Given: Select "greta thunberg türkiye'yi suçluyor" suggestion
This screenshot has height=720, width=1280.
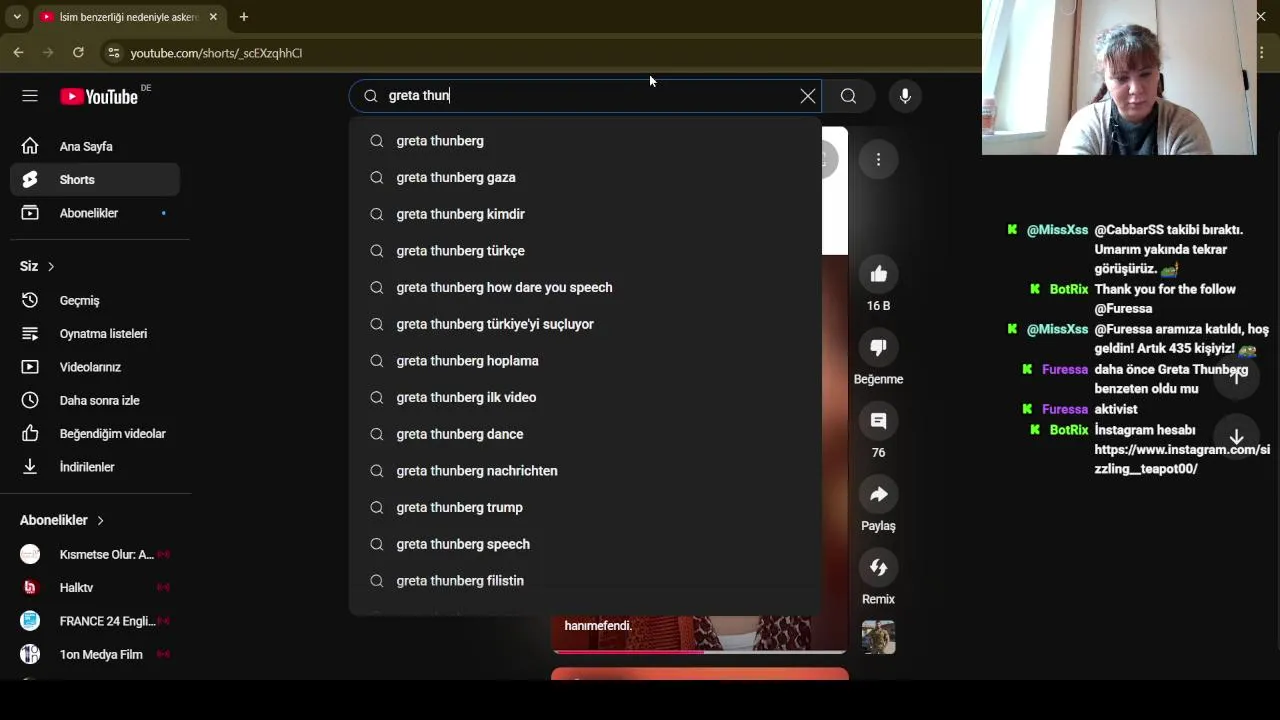Looking at the screenshot, I should [585, 324].
